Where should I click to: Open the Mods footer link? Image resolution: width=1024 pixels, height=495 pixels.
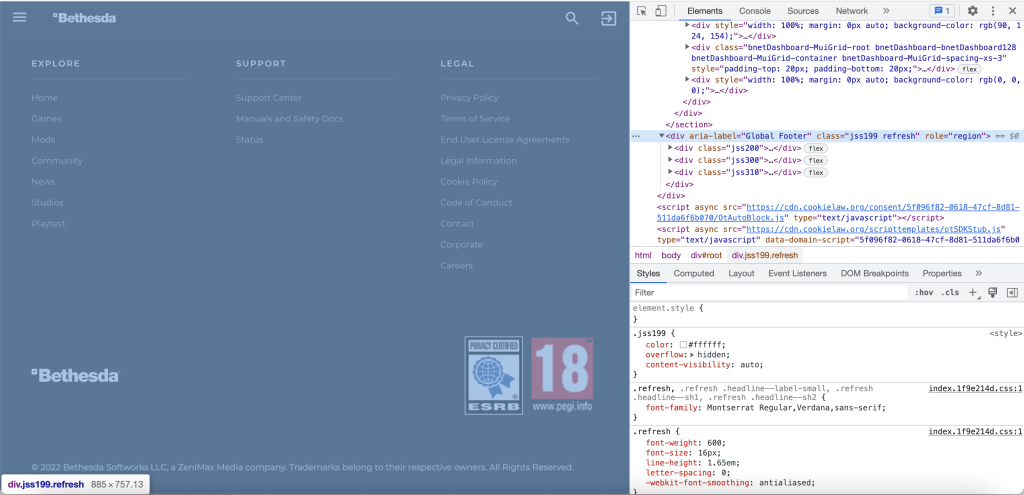coord(43,140)
